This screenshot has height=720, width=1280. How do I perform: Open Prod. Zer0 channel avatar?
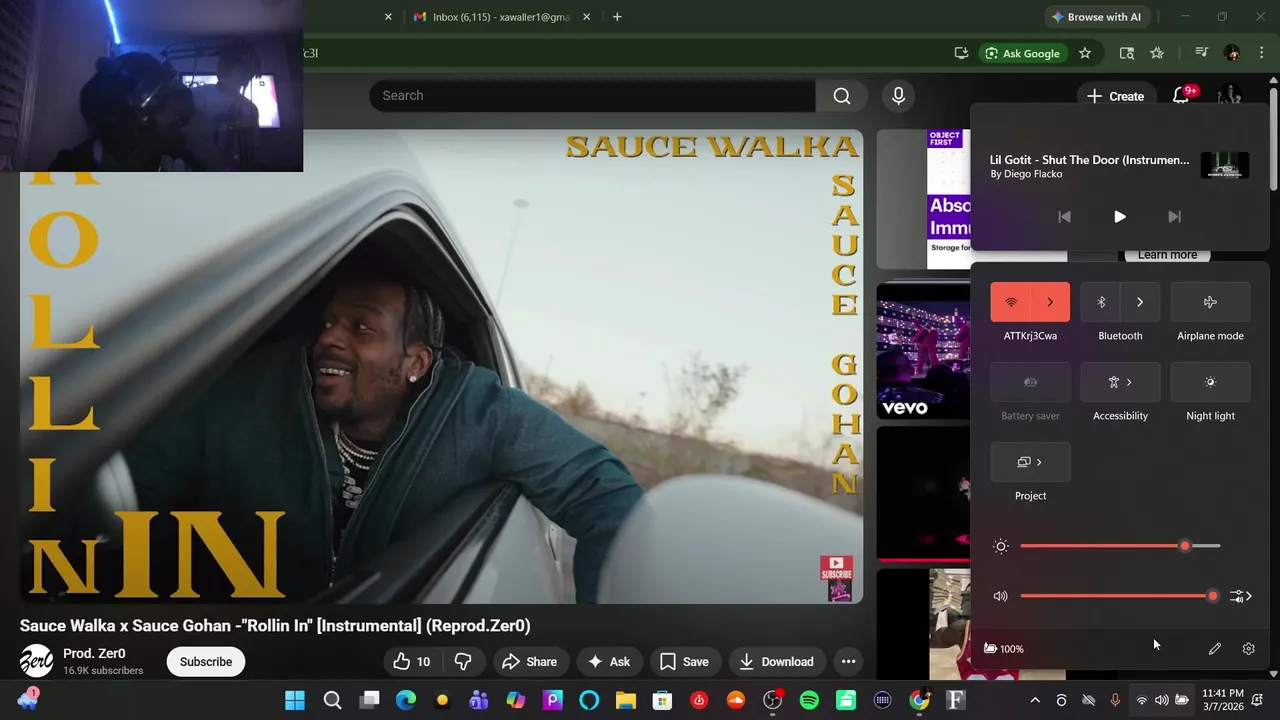[37, 661]
